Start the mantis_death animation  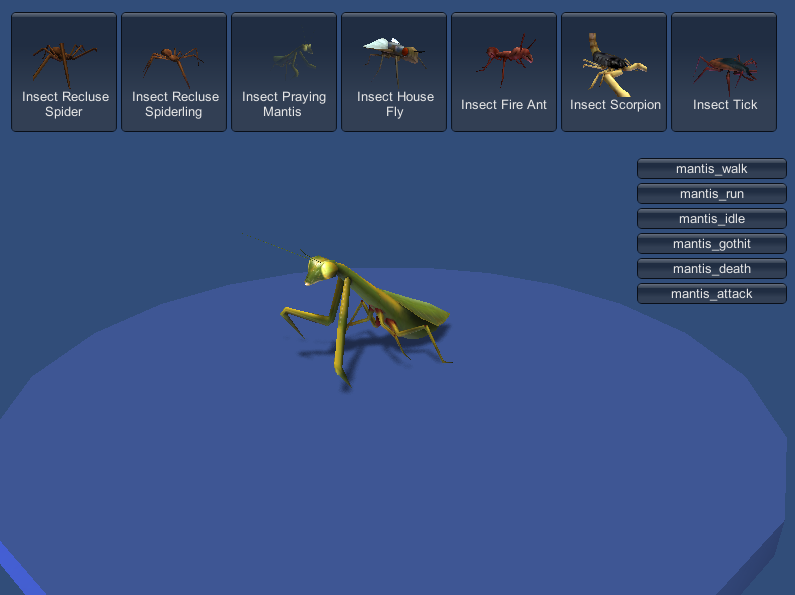[x=712, y=269]
